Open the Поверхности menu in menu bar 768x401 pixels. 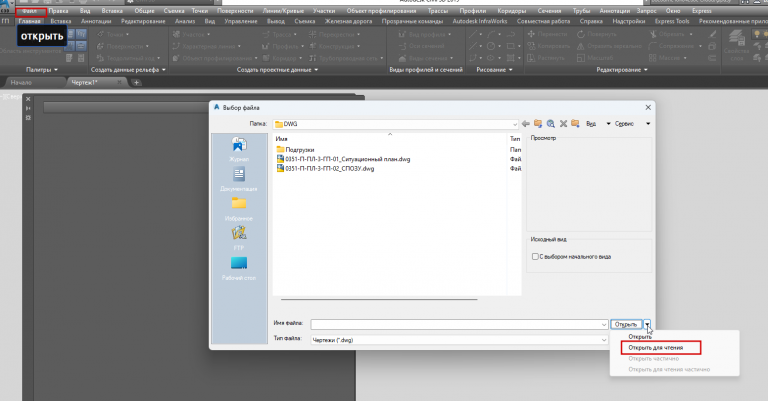(235, 11)
